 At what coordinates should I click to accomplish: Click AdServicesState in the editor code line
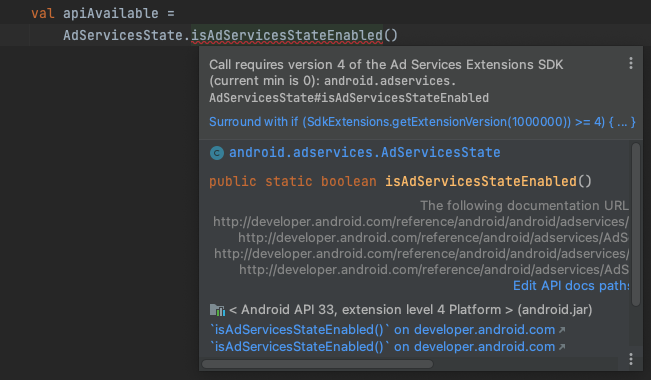[123, 35]
